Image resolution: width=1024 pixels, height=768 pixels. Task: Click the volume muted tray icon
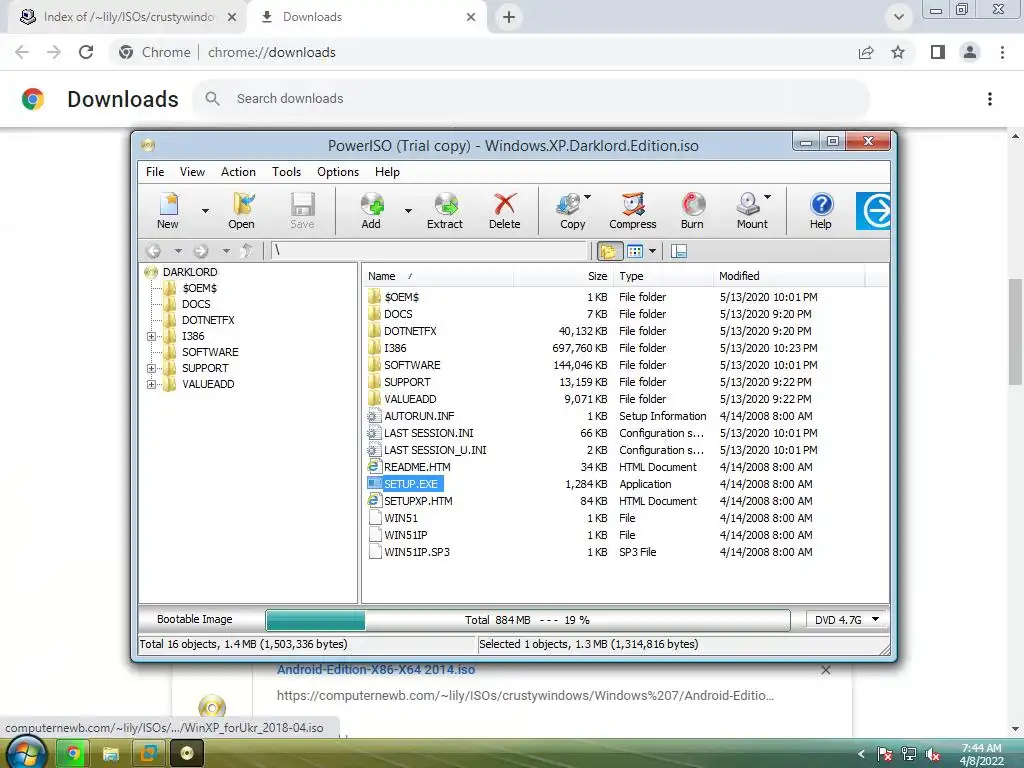click(933, 754)
